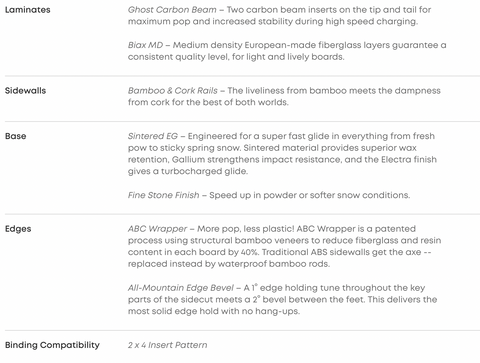Click the Sidewalls section heading
This screenshot has height=363, width=480.
pyautogui.click(x=25, y=91)
